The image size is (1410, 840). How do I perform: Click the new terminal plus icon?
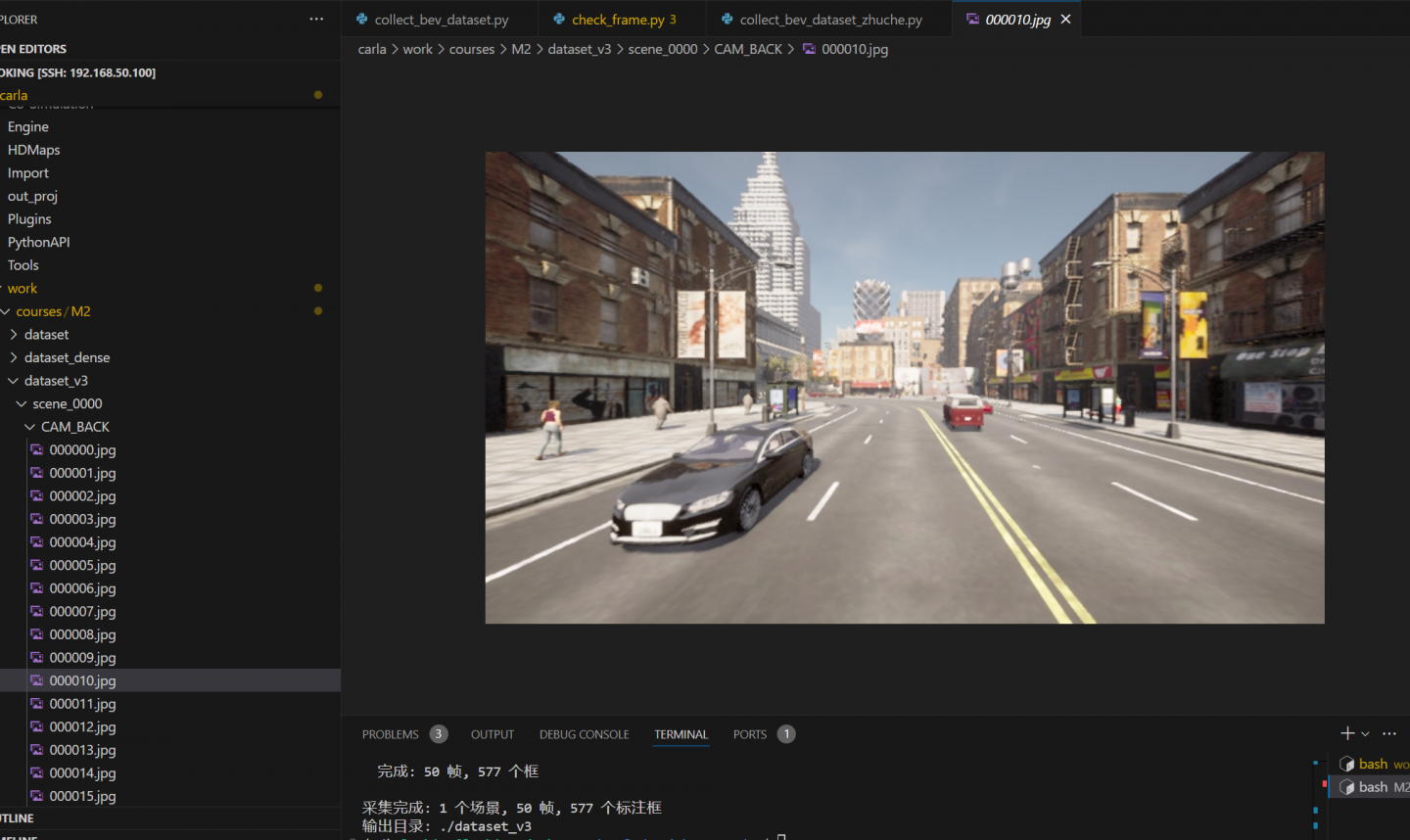pos(1347,733)
